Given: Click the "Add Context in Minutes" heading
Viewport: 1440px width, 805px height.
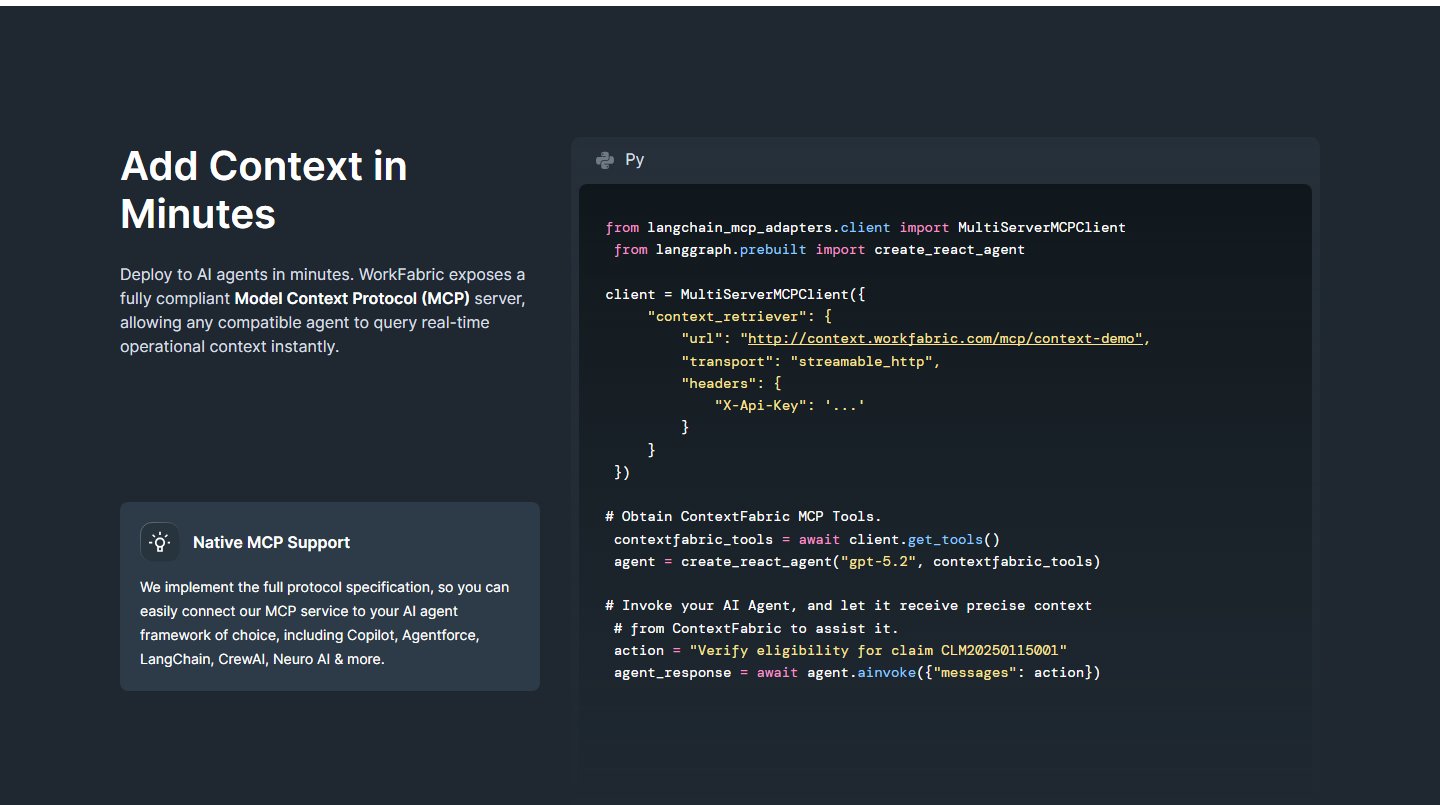Looking at the screenshot, I should 264,190.
